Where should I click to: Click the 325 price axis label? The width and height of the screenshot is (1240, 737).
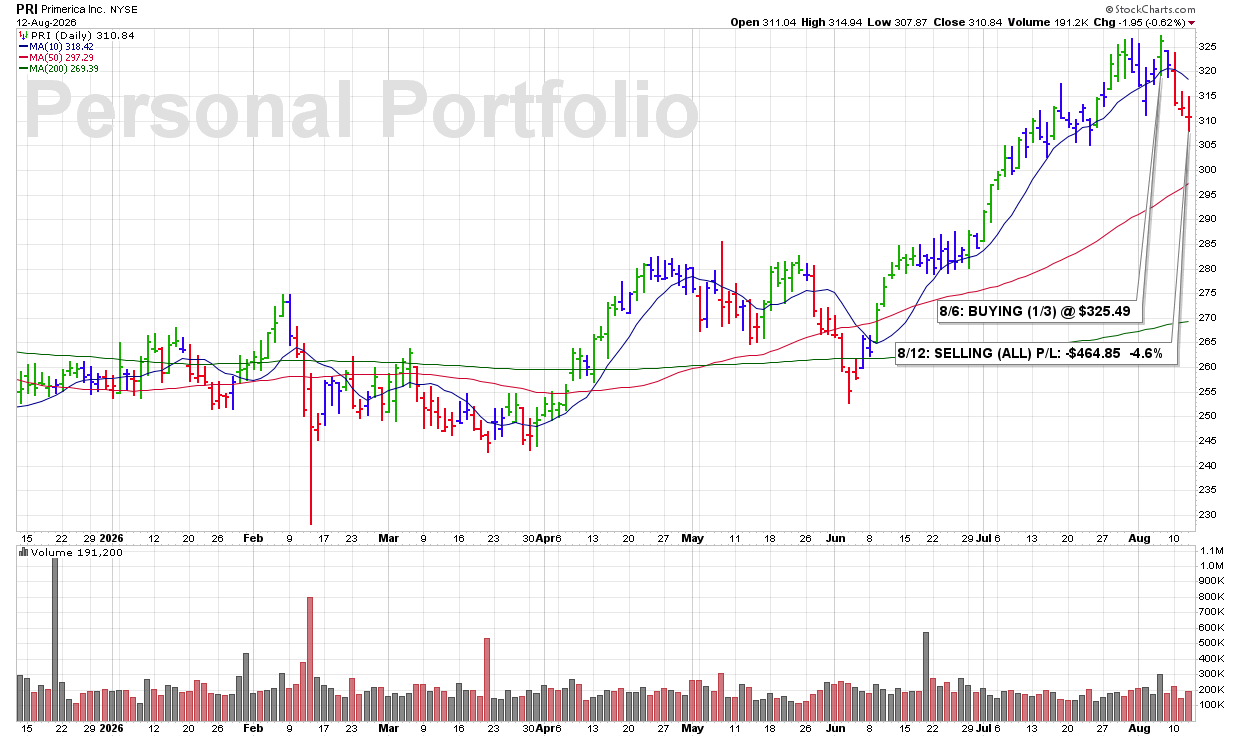point(1207,47)
